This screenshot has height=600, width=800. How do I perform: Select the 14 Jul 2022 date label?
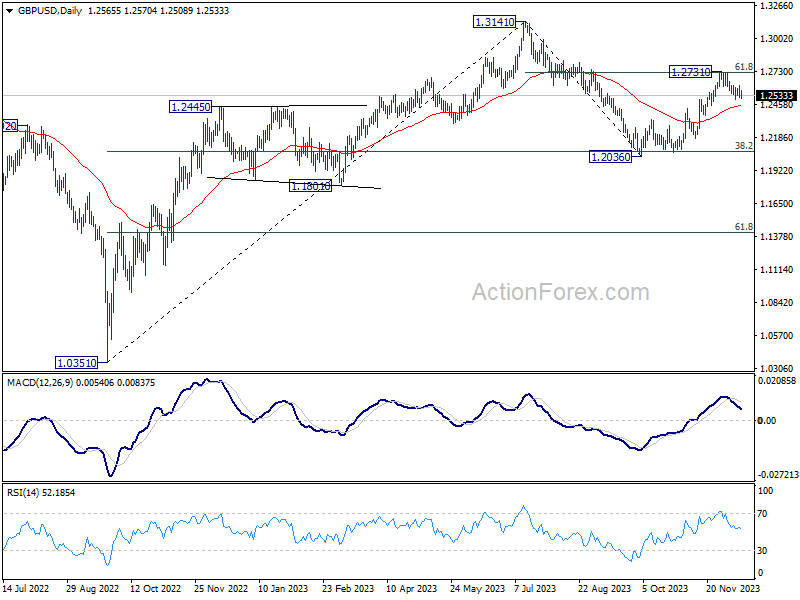point(26,589)
